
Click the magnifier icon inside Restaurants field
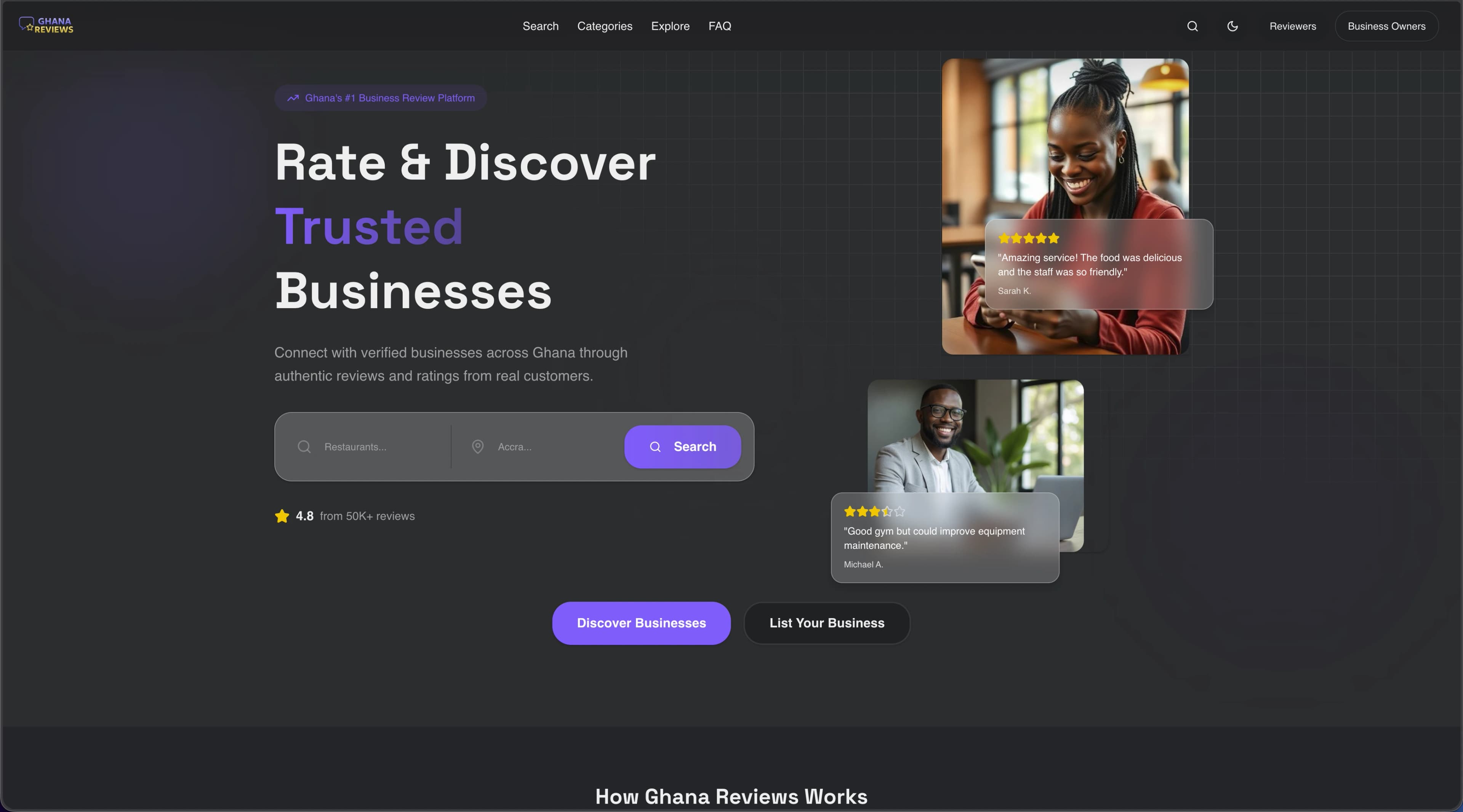click(304, 447)
